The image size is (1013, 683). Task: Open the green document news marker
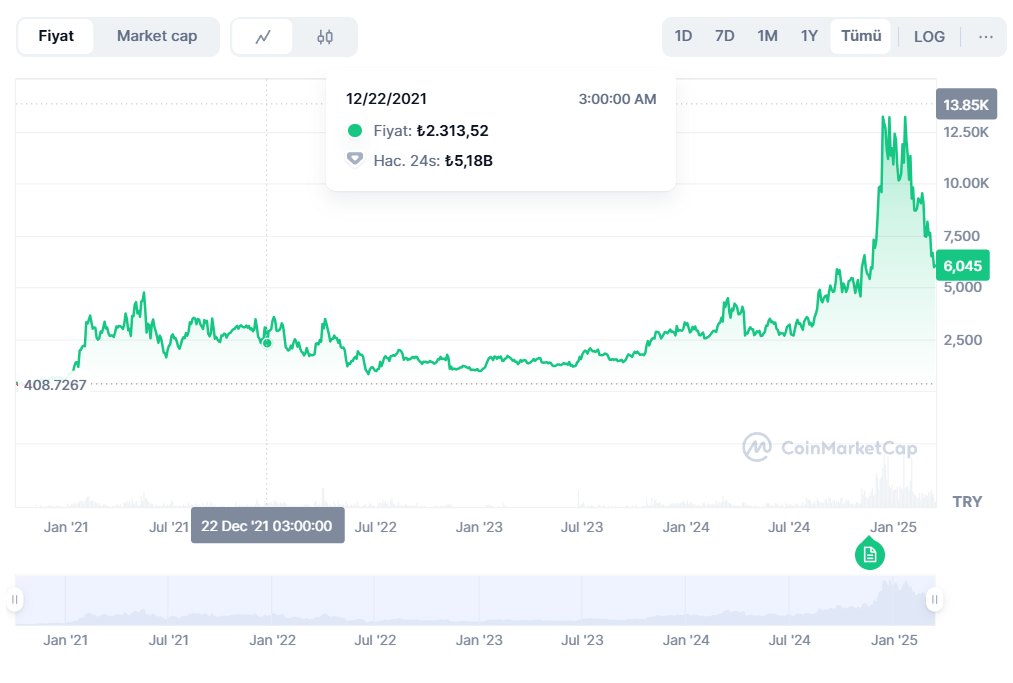click(870, 554)
